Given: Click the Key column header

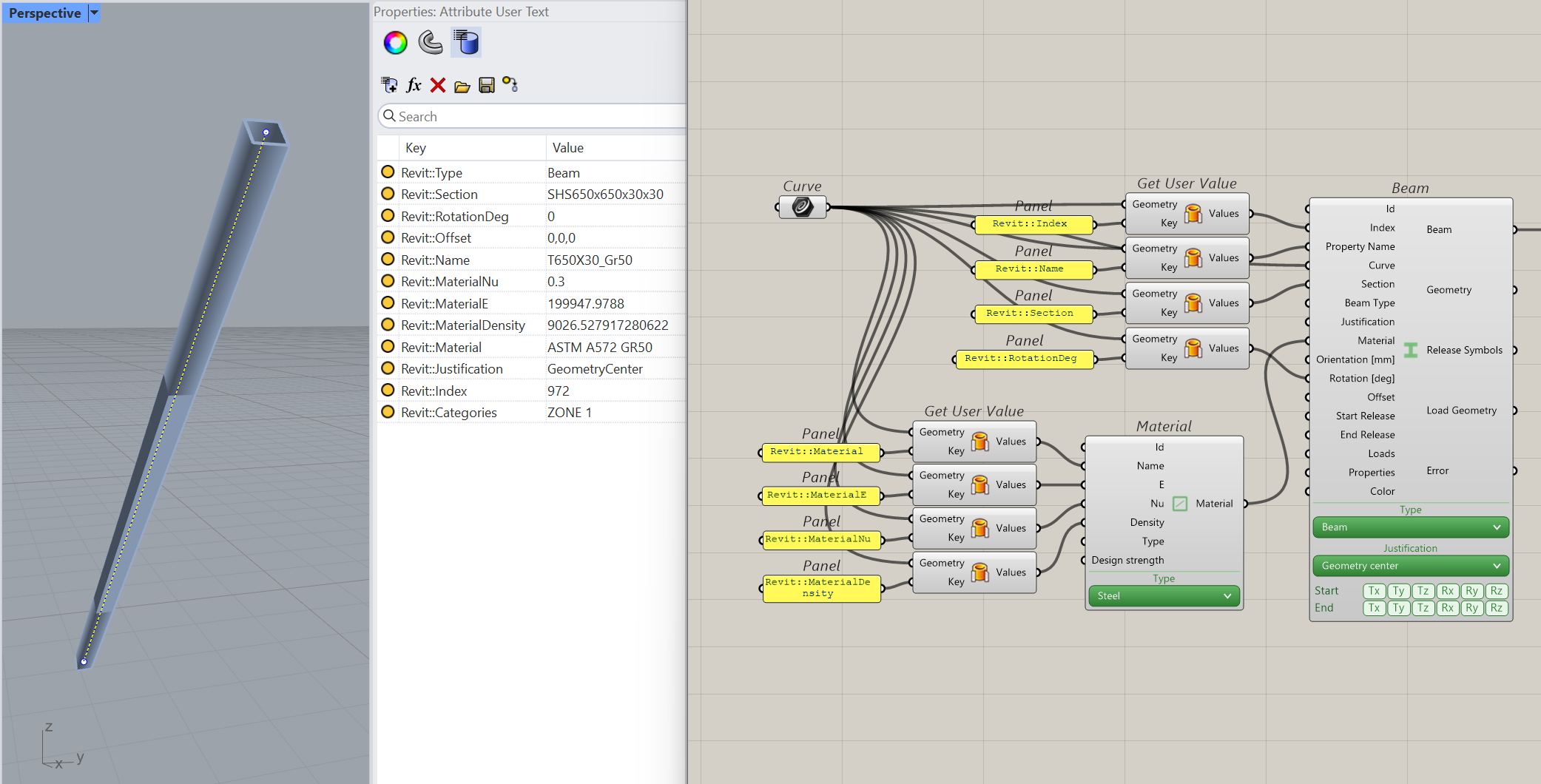Looking at the screenshot, I should point(415,148).
